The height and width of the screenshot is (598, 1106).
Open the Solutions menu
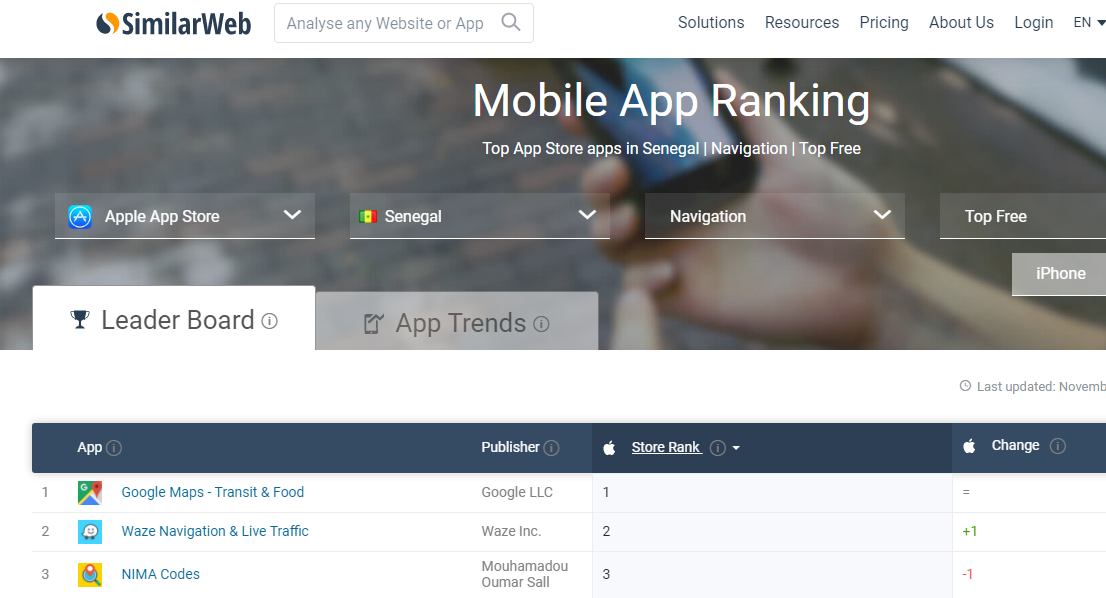click(x=711, y=23)
